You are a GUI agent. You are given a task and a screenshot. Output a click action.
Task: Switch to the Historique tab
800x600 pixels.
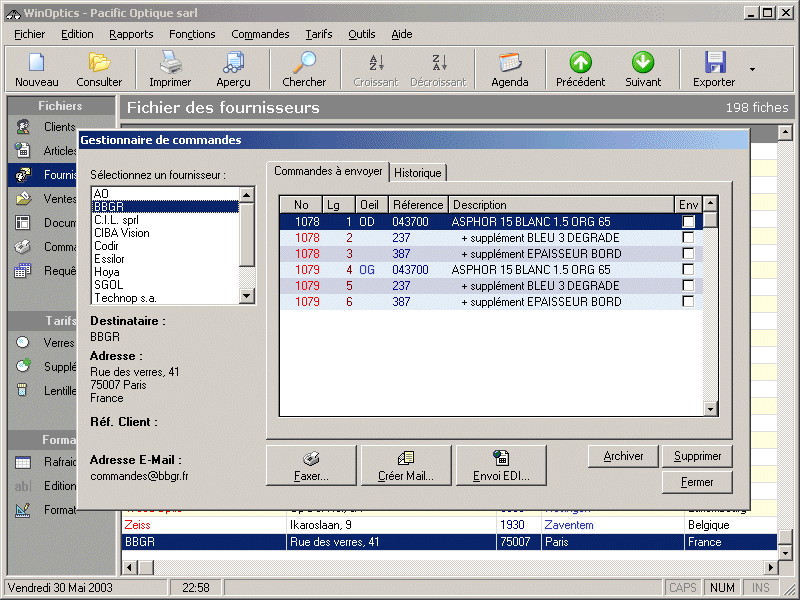[417, 173]
